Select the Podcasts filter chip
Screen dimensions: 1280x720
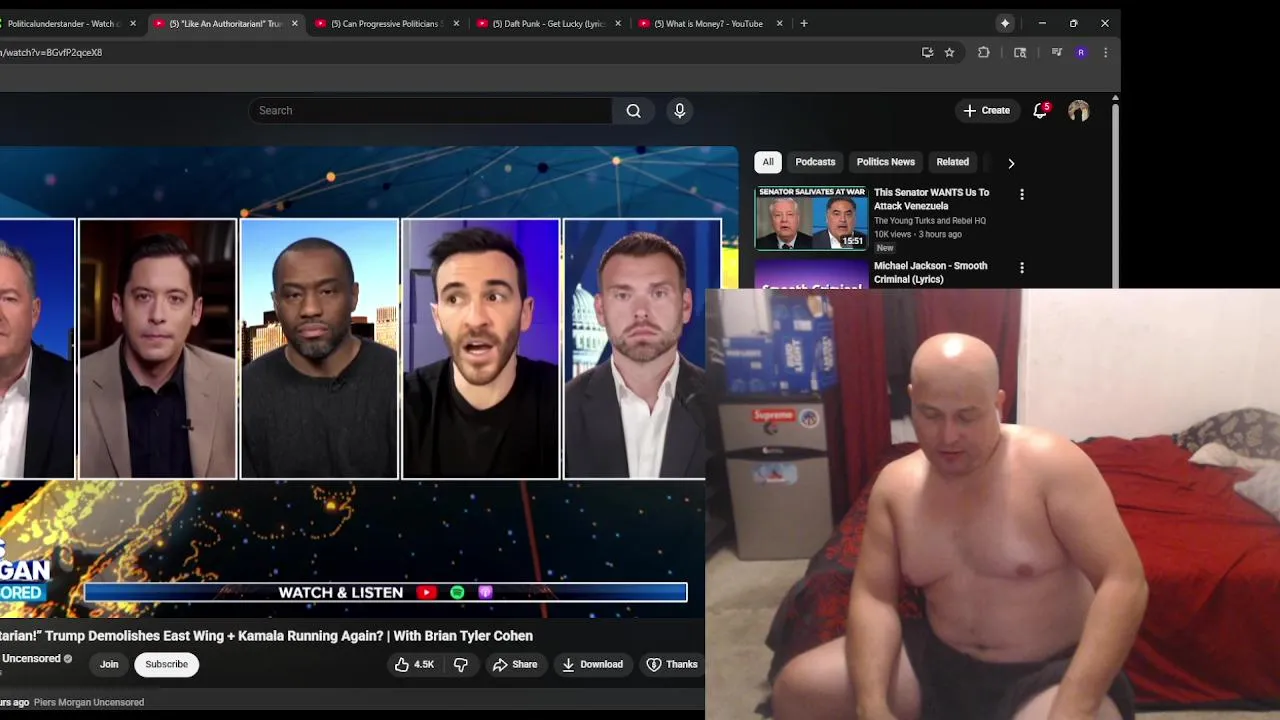[x=815, y=162]
